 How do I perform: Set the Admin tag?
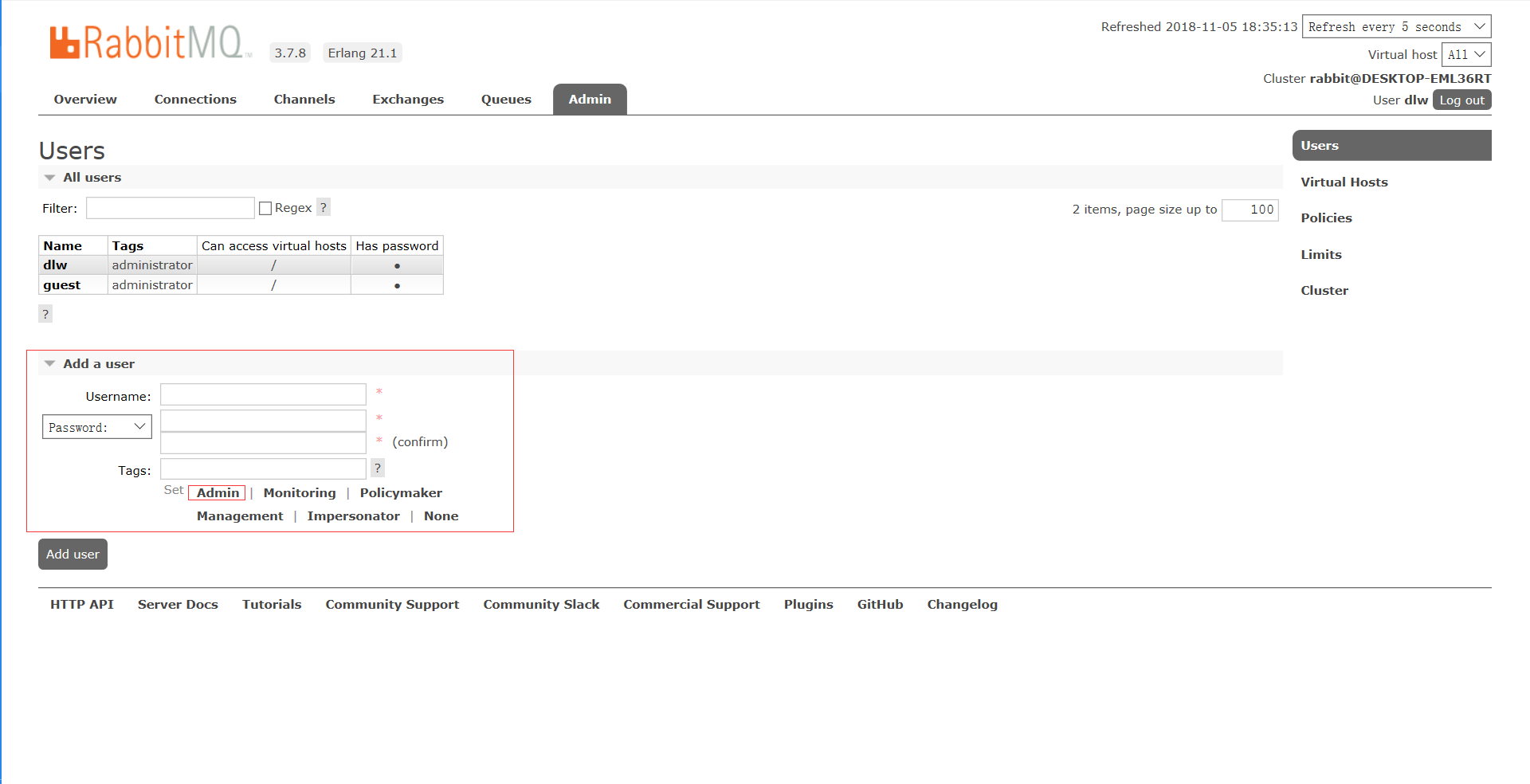[x=218, y=492]
